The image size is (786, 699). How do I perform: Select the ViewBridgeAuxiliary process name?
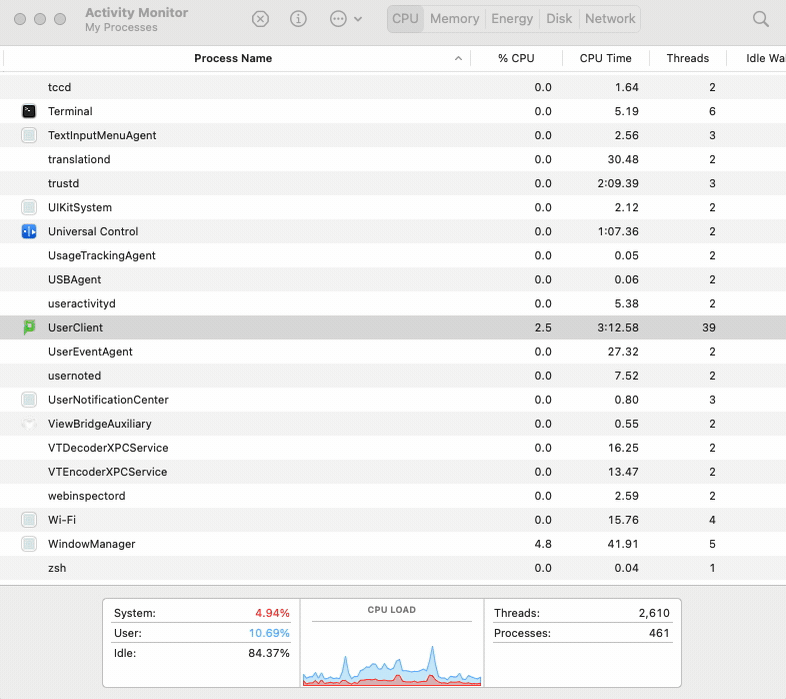pyautogui.click(x=100, y=424)
